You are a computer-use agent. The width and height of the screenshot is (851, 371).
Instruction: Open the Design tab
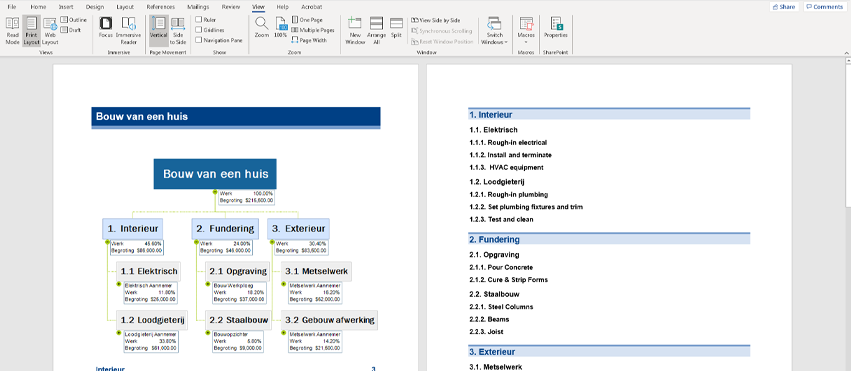[x=94, y=7]
